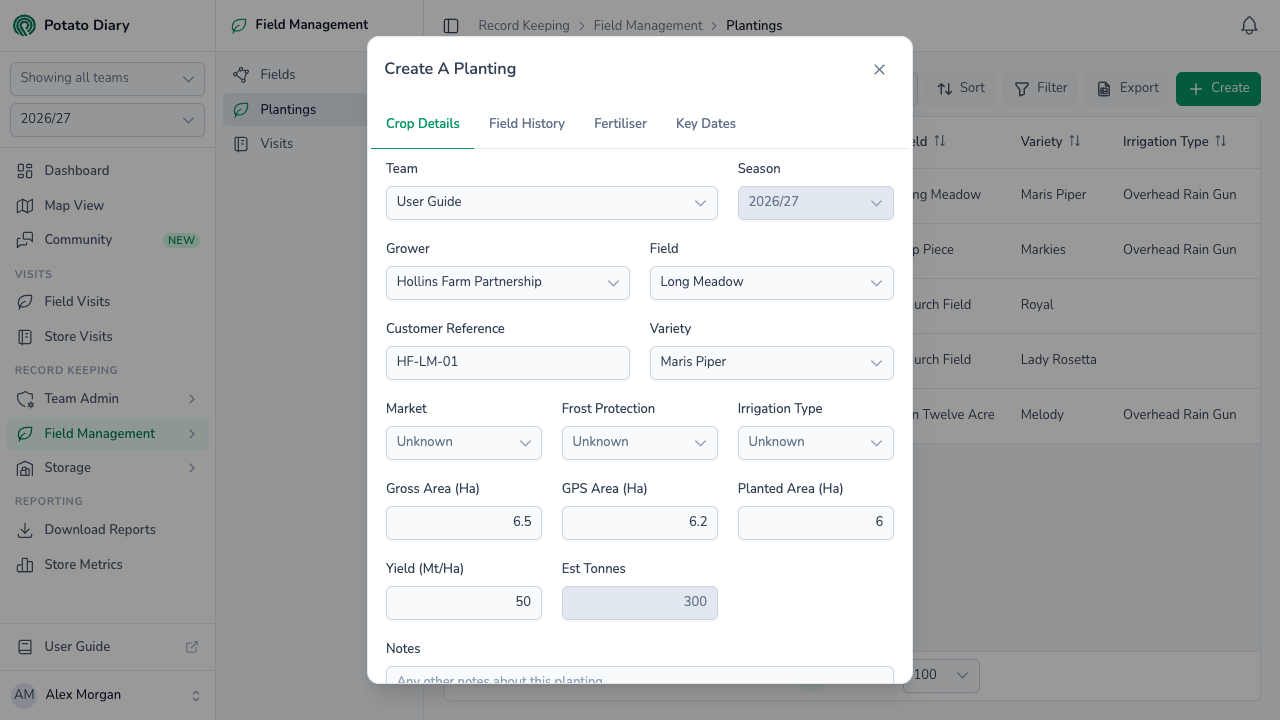Open Storage section in sidebar
The height and width of the screenshot is (720, 1280).
tap(108, 468)
